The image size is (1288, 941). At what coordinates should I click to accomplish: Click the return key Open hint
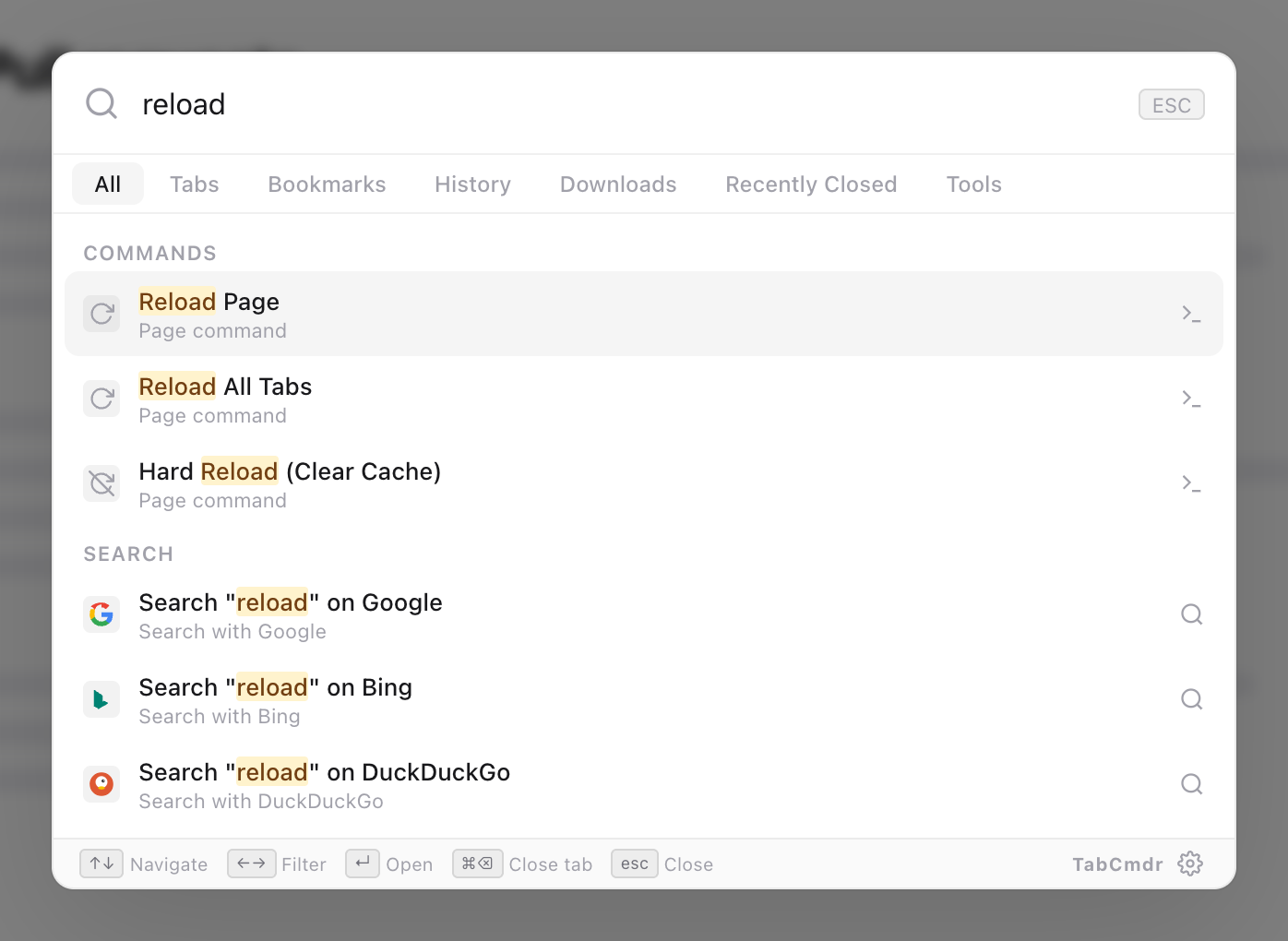click(363, 864)
